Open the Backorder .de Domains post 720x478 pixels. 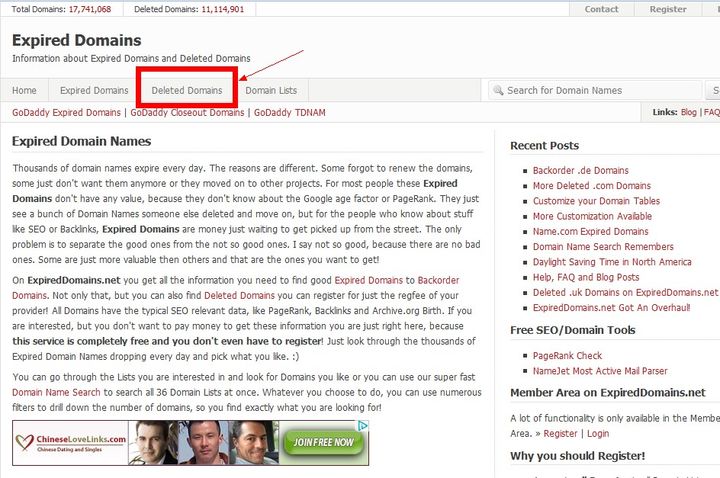[580, 171]
